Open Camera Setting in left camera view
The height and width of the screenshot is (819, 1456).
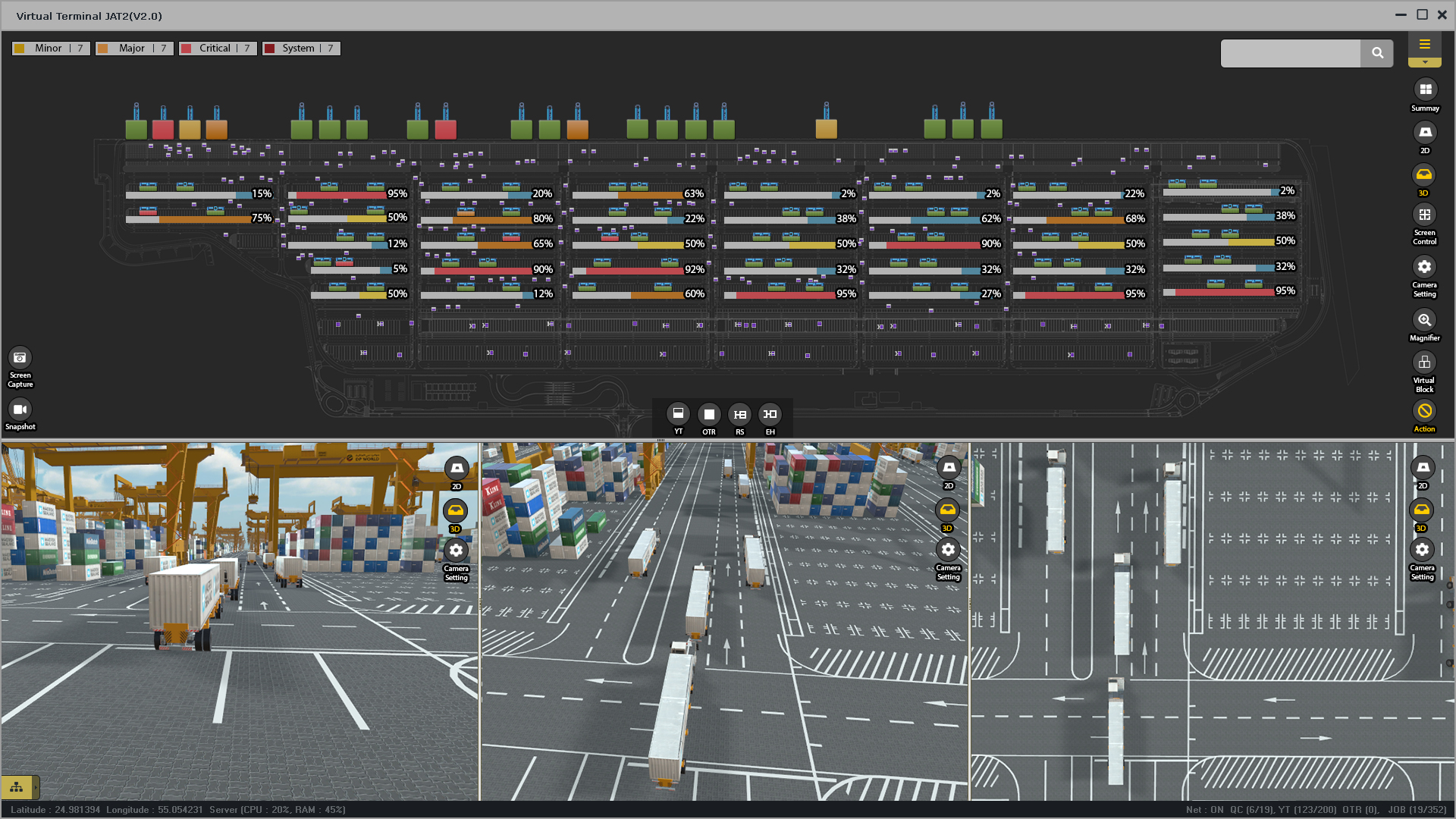[456, 551]
